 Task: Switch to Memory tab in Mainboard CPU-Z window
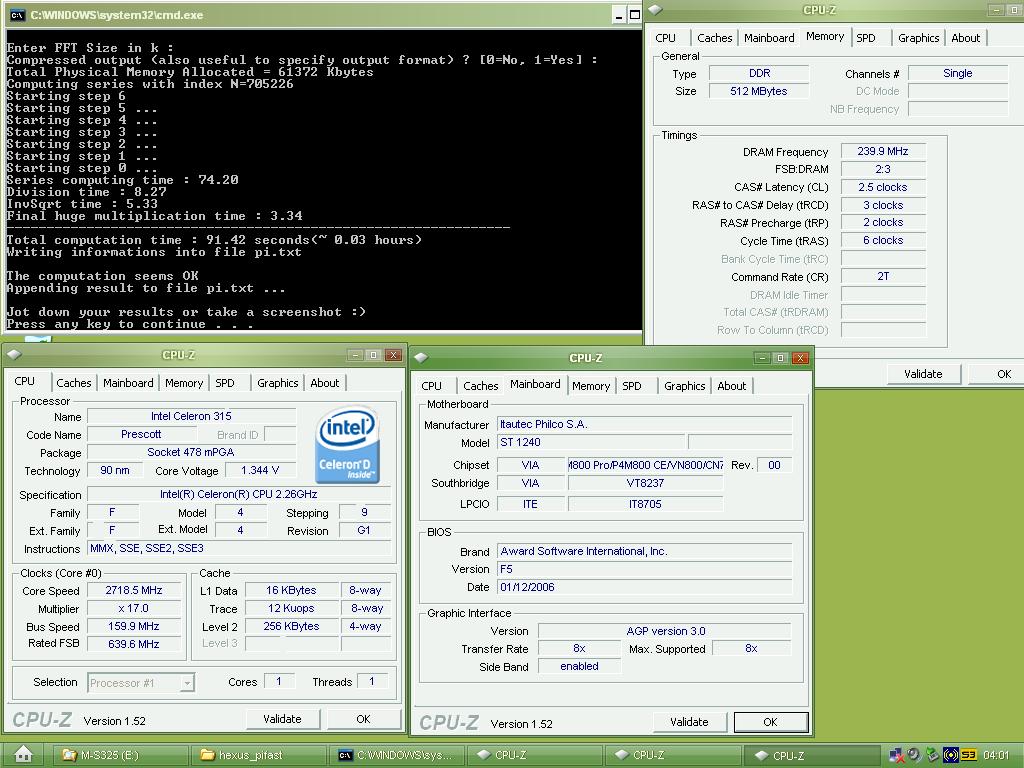(x=591, y=386)
